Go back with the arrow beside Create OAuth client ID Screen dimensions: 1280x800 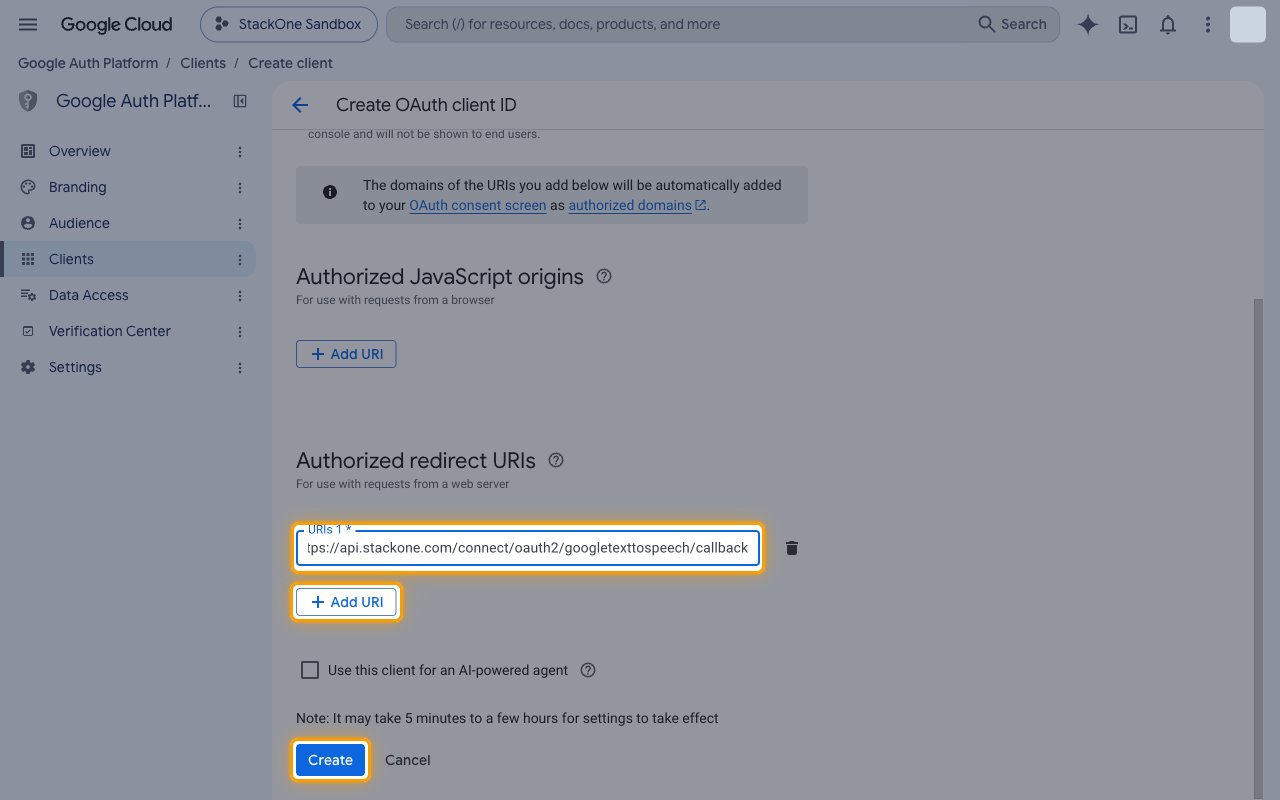point(300,105)
